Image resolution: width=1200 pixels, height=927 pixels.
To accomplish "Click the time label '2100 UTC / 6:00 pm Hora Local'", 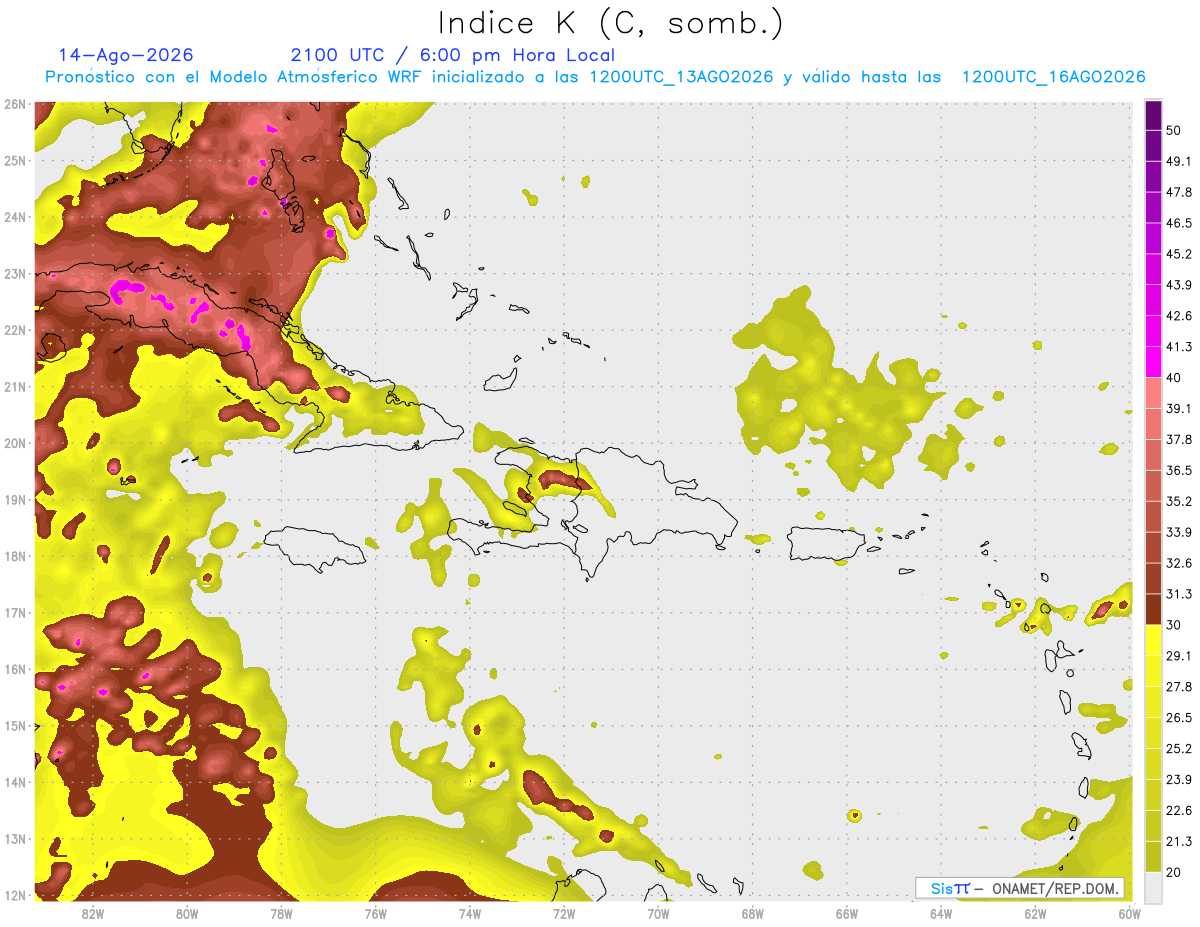I will point(453,55).
